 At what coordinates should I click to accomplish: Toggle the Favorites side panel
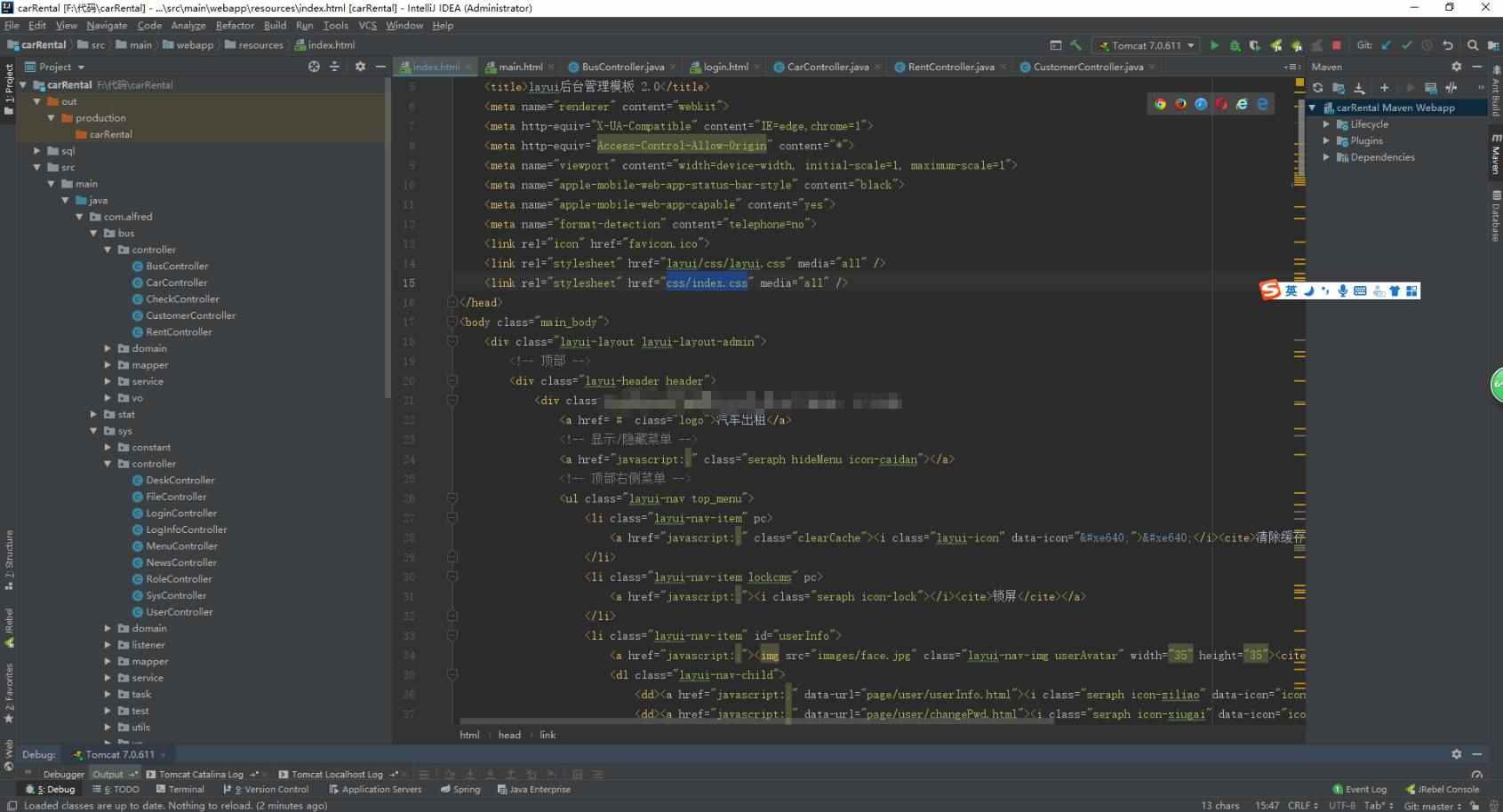tap(9, 693)
